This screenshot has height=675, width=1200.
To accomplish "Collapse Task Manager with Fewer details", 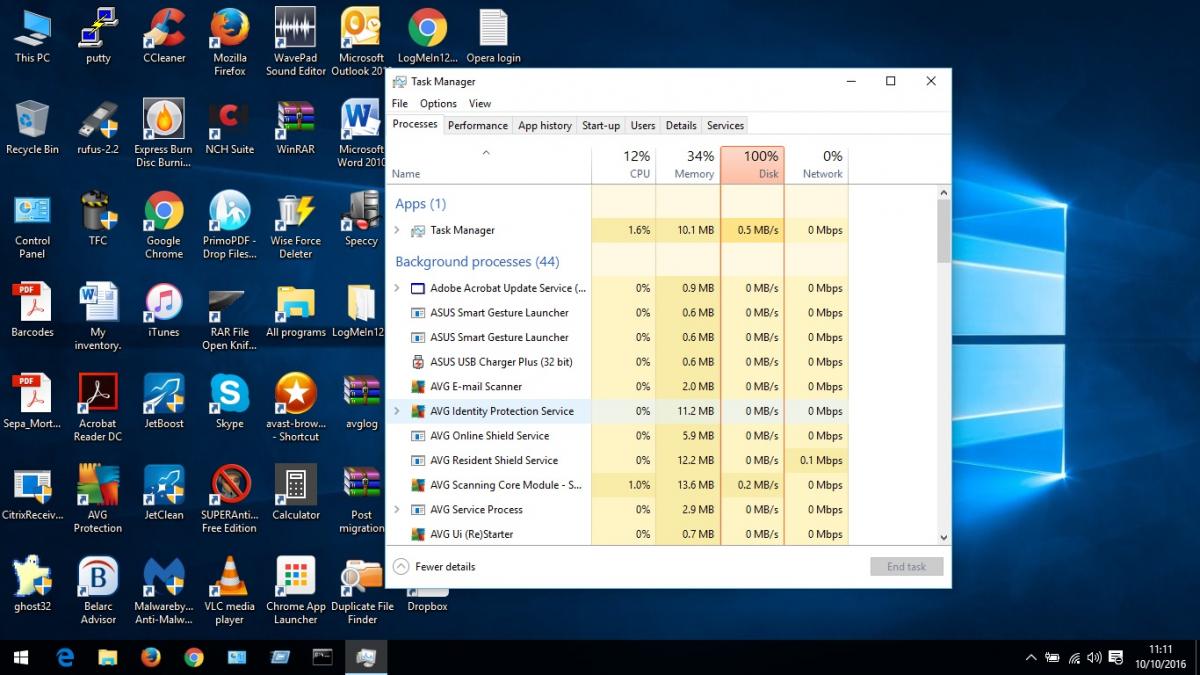I will [435, 567].
